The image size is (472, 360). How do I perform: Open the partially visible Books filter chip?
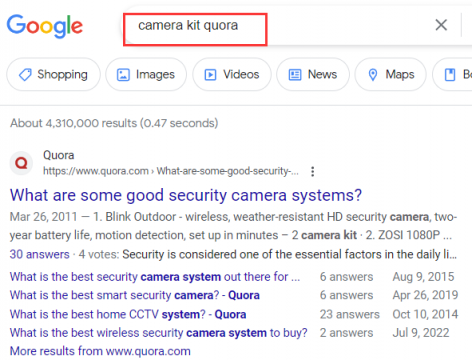pos(452,74)
